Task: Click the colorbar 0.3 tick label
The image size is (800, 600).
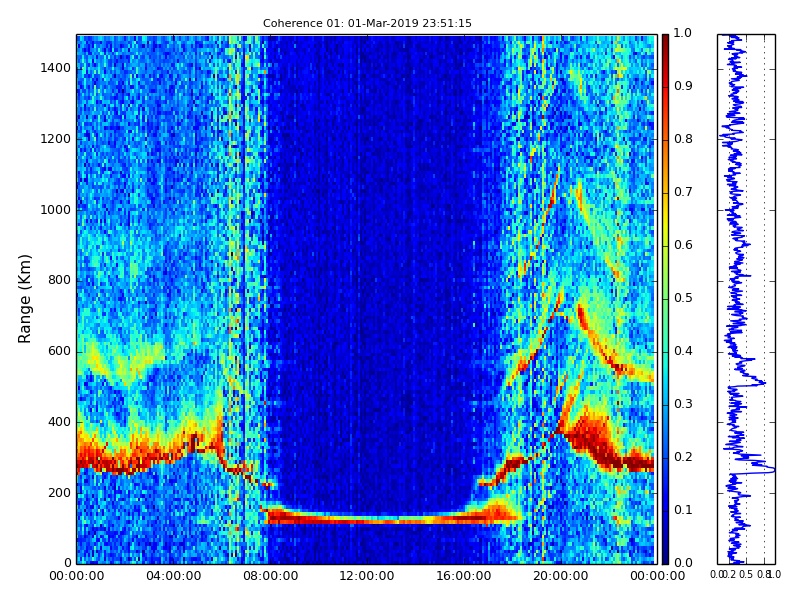Action: point(683,404)
